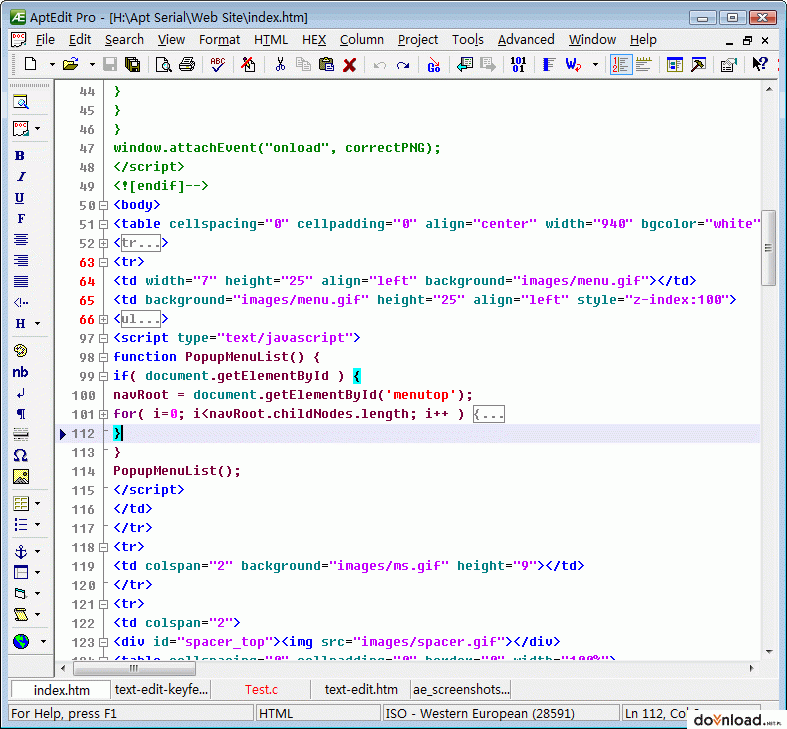The image size is (787, 729).
Task: Click the Go to line icon
Action: tap(434, 64)
